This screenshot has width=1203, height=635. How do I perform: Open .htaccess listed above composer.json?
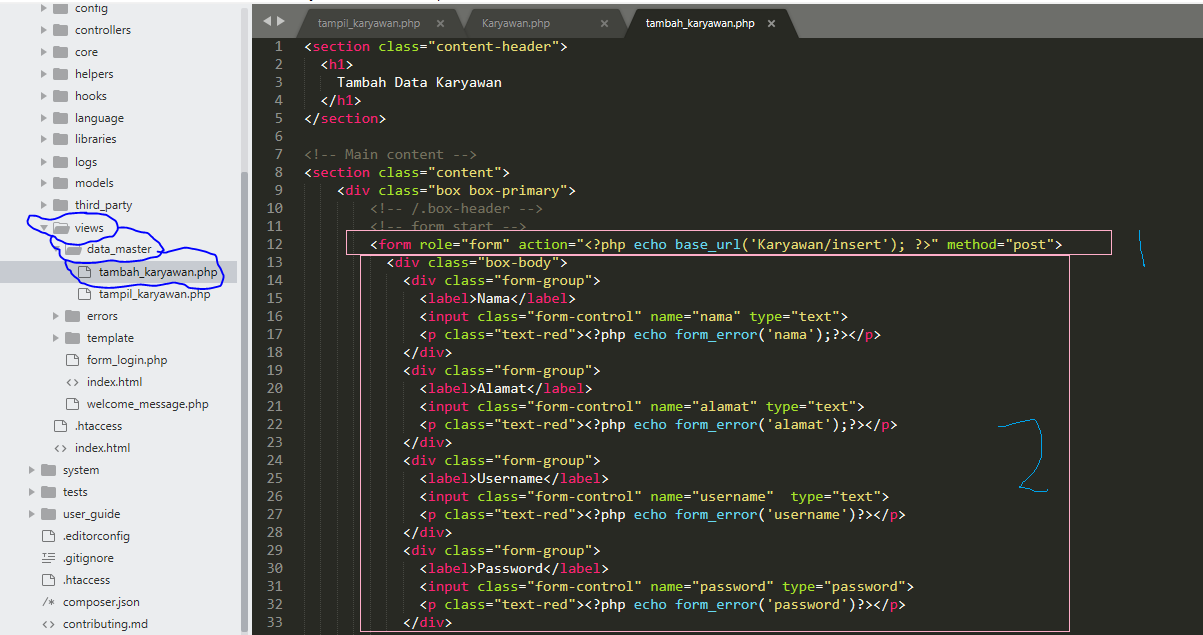86,580
